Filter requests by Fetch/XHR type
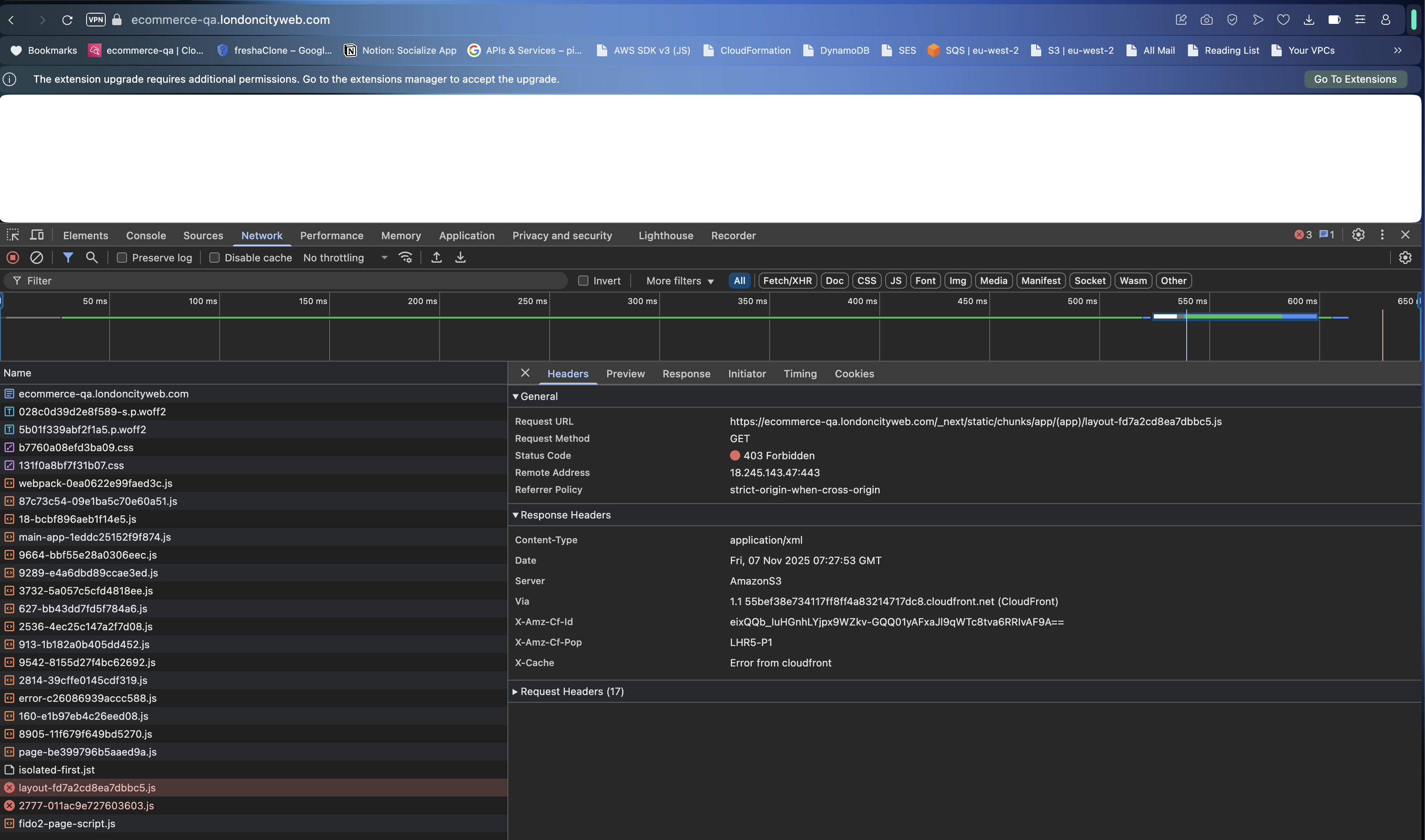This screenshot has width=1425, height=840. (787, 281)
